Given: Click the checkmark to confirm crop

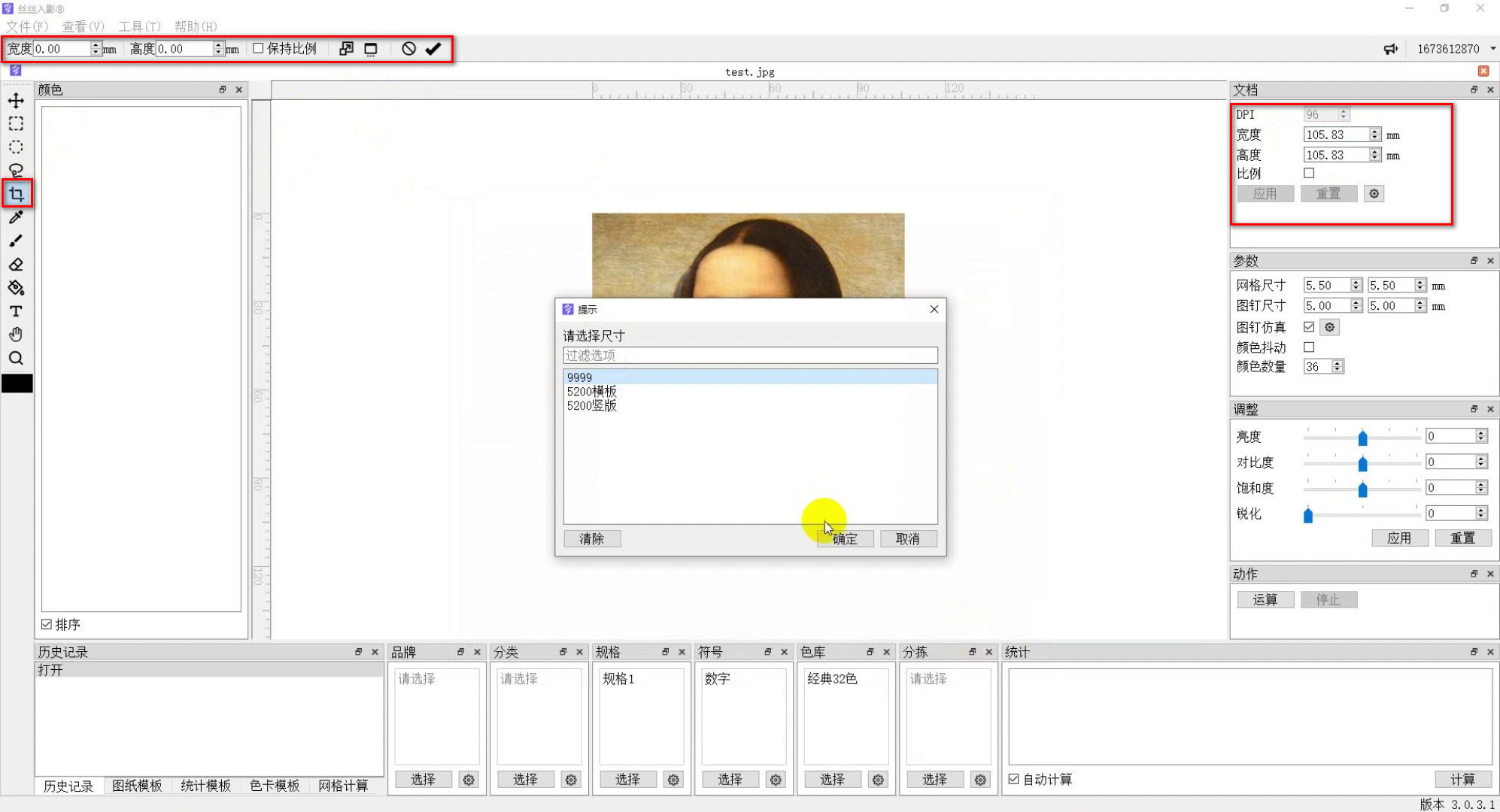Looking at the screenshot, I should [x=433, y=49].
